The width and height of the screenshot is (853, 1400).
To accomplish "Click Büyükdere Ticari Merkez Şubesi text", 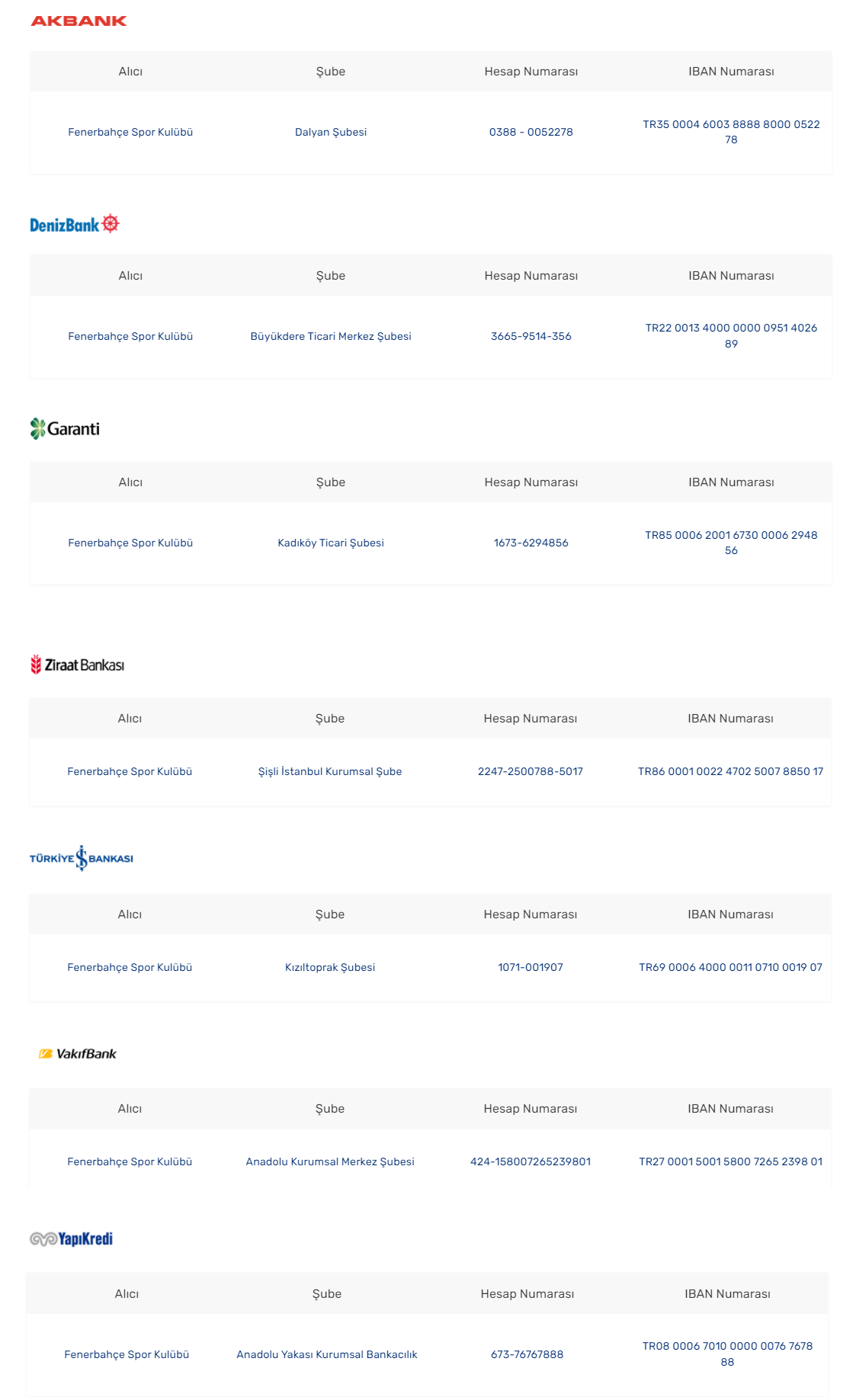I will pyautogui.click(x=331, y=336).
